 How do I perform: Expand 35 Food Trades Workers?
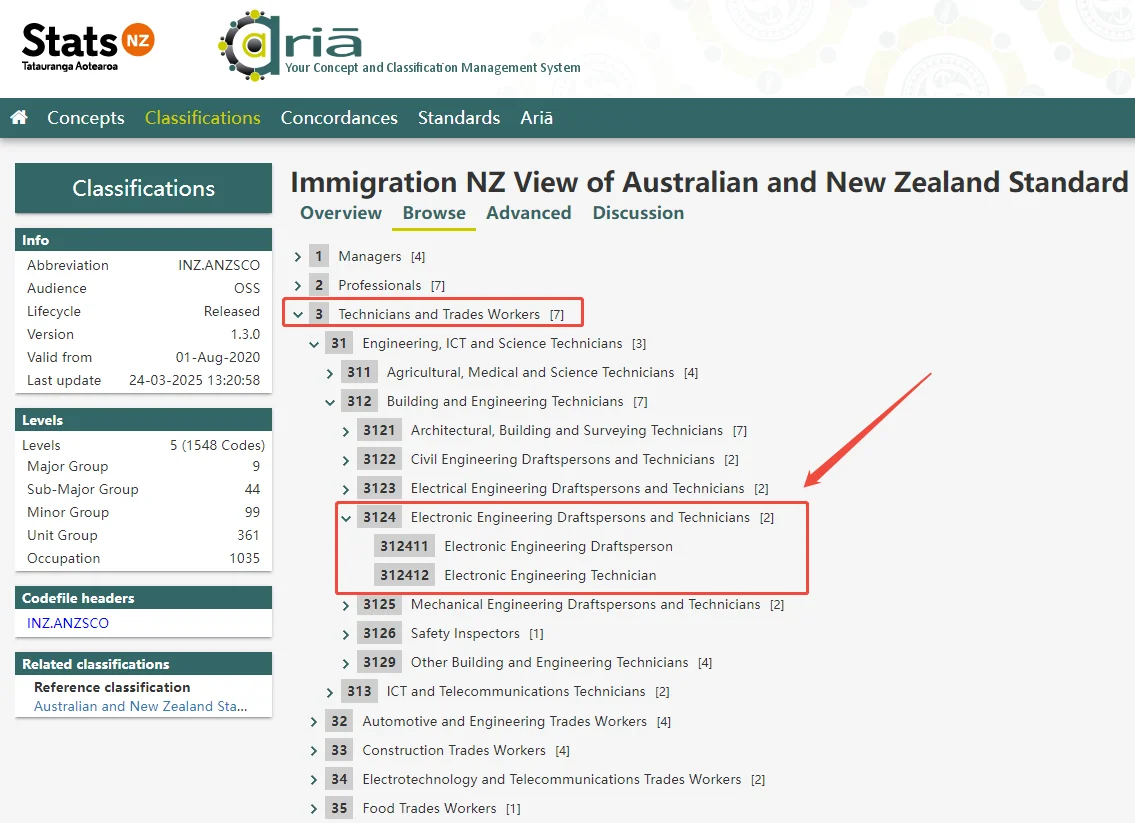314,808
